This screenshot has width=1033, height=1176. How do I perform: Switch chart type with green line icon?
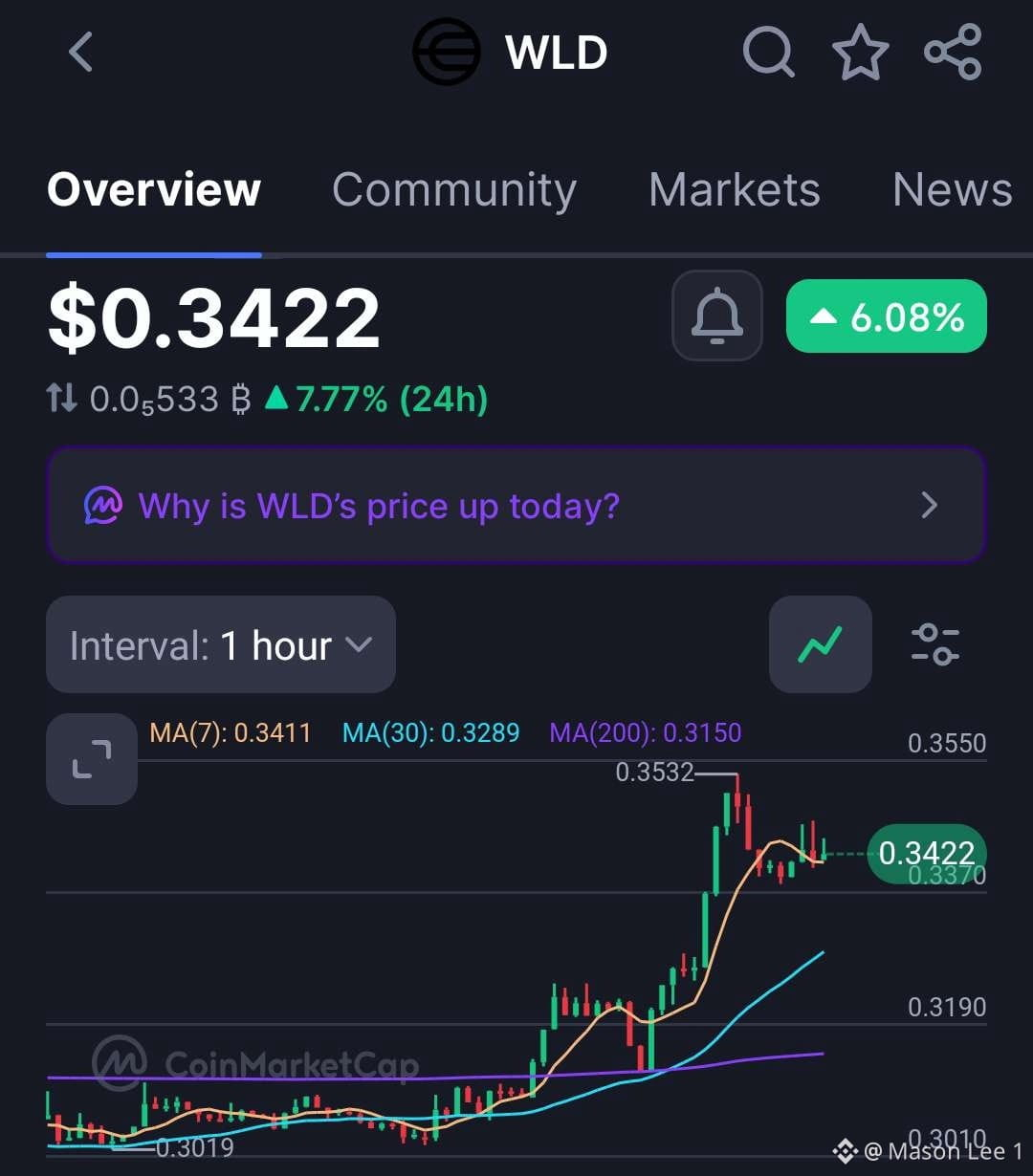[x=821, y=644]
